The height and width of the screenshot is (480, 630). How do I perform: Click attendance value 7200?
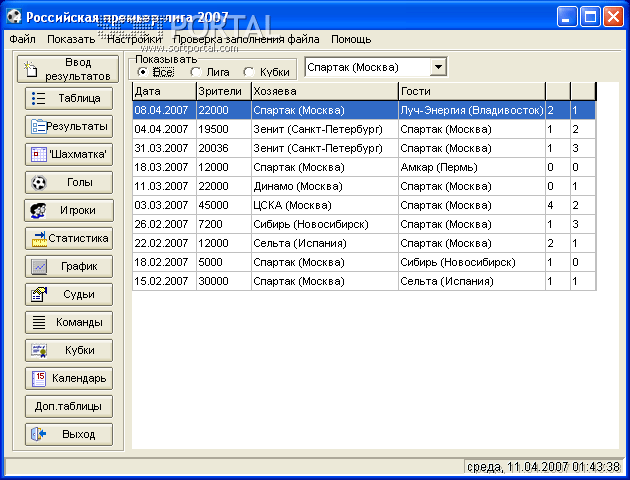pos(224,224)
